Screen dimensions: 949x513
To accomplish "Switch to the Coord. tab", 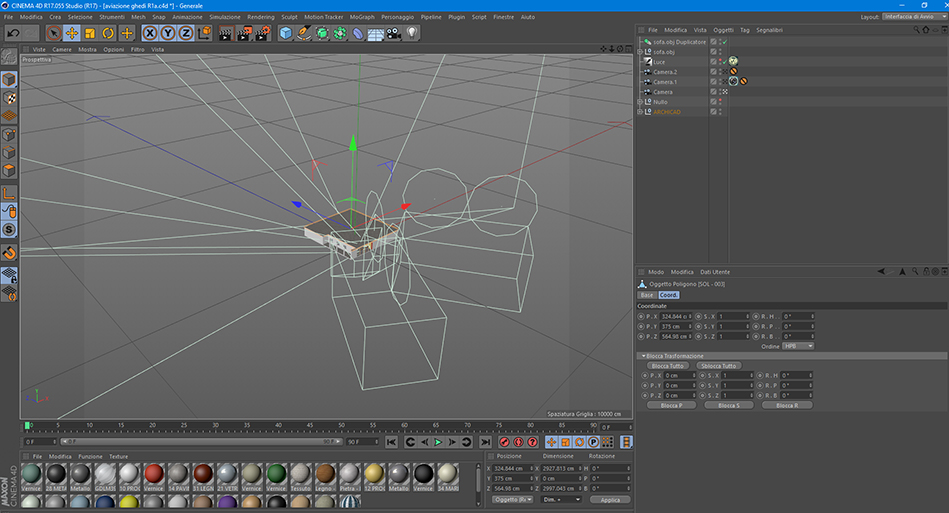I will [668, 295].
